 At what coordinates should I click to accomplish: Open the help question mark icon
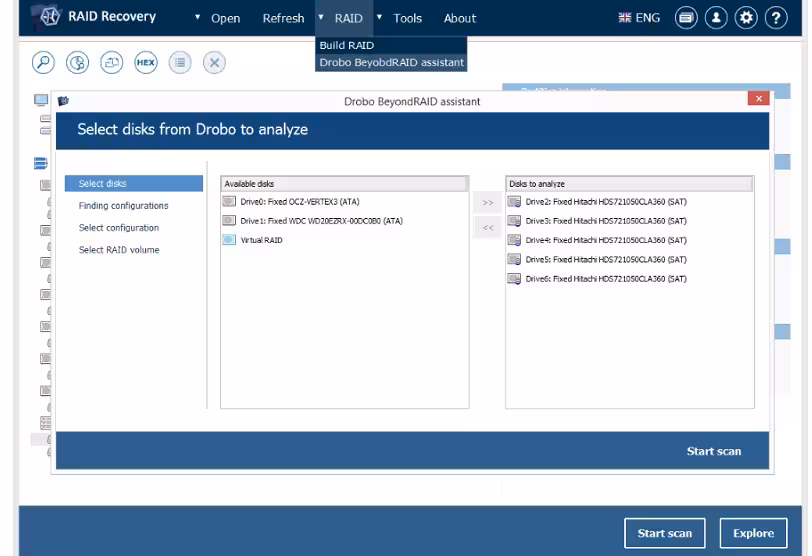coord(776,18)
